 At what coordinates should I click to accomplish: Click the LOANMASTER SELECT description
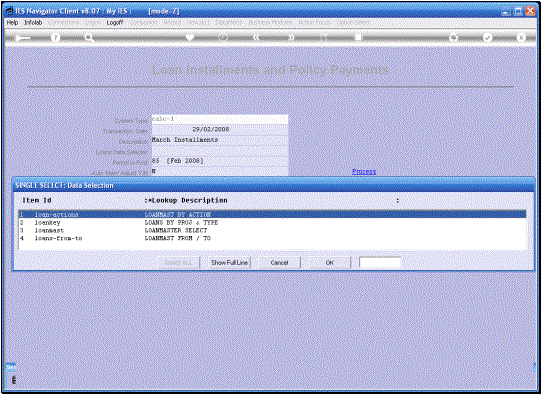(x=176, y=230)
